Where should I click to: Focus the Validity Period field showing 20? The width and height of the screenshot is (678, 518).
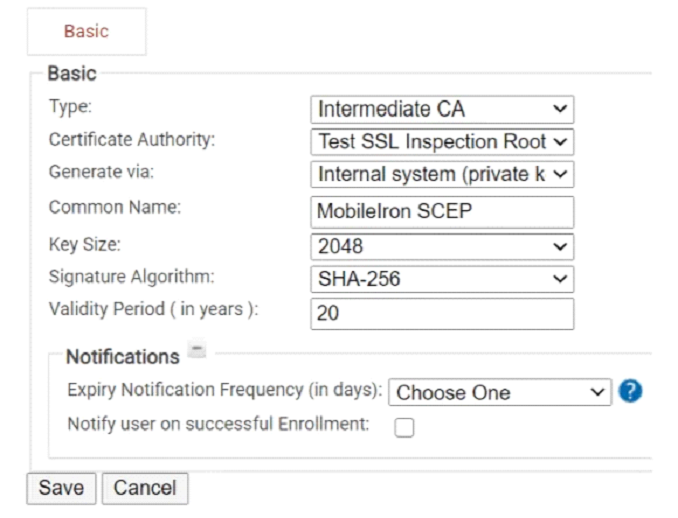pos(442,313)
